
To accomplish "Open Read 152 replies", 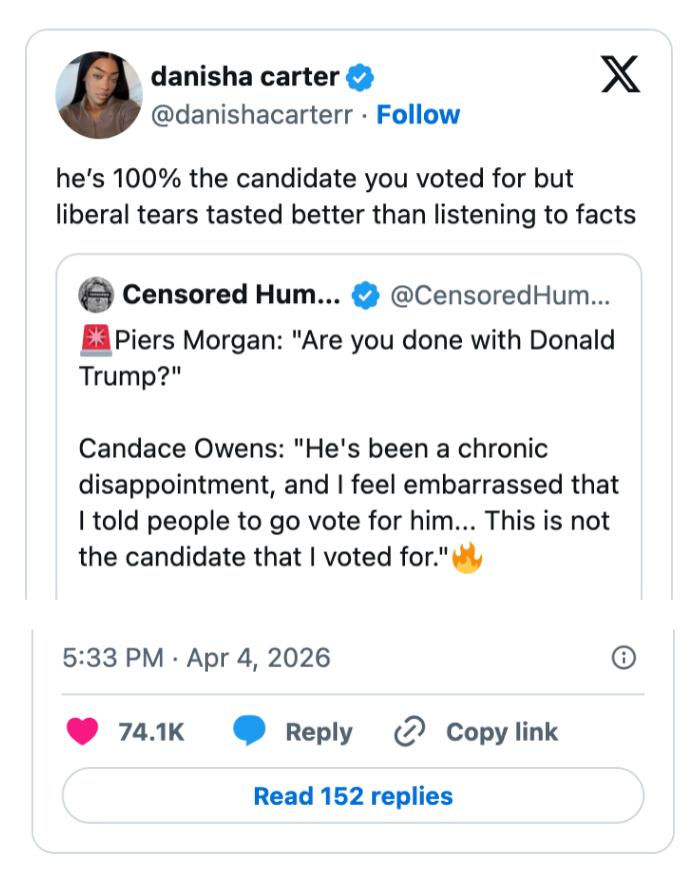I will pos(353,796).
